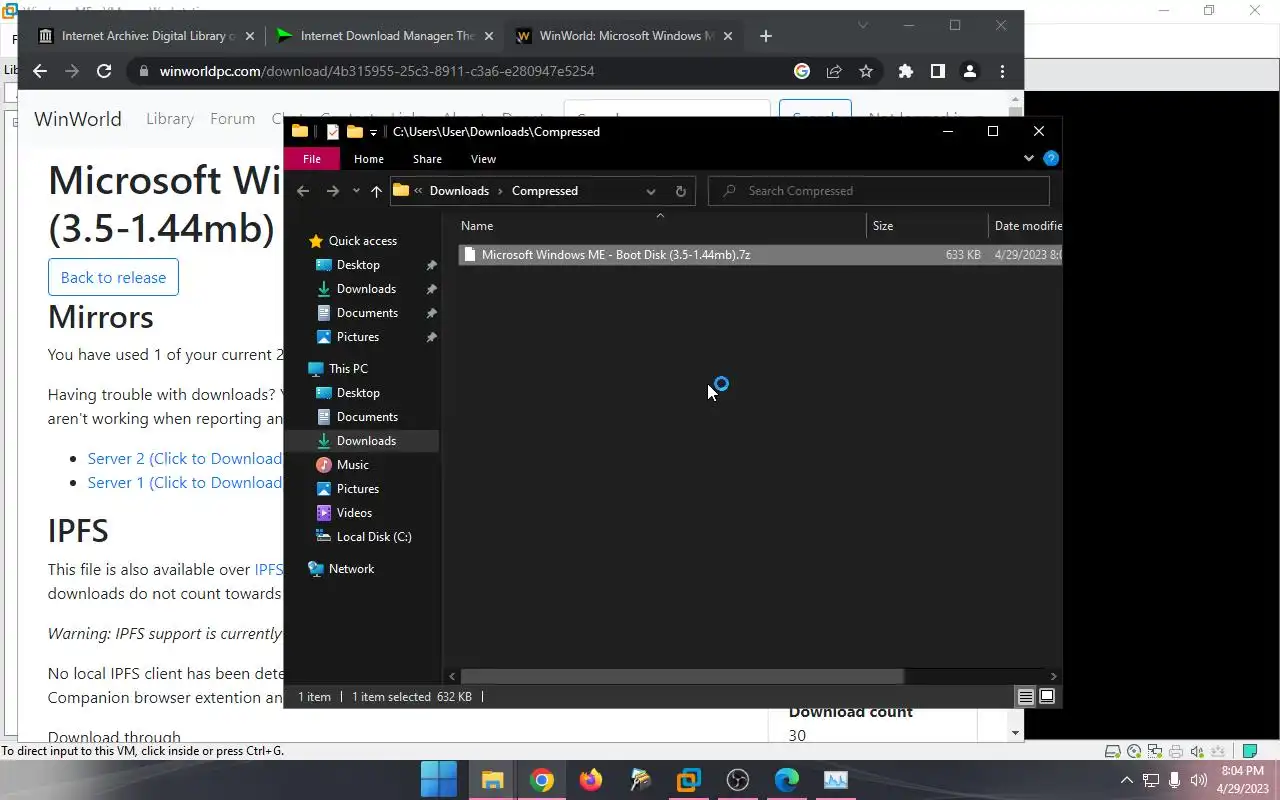1280x800 pixels.
Task: Sort by the Name column header
Action: (660, 226)
